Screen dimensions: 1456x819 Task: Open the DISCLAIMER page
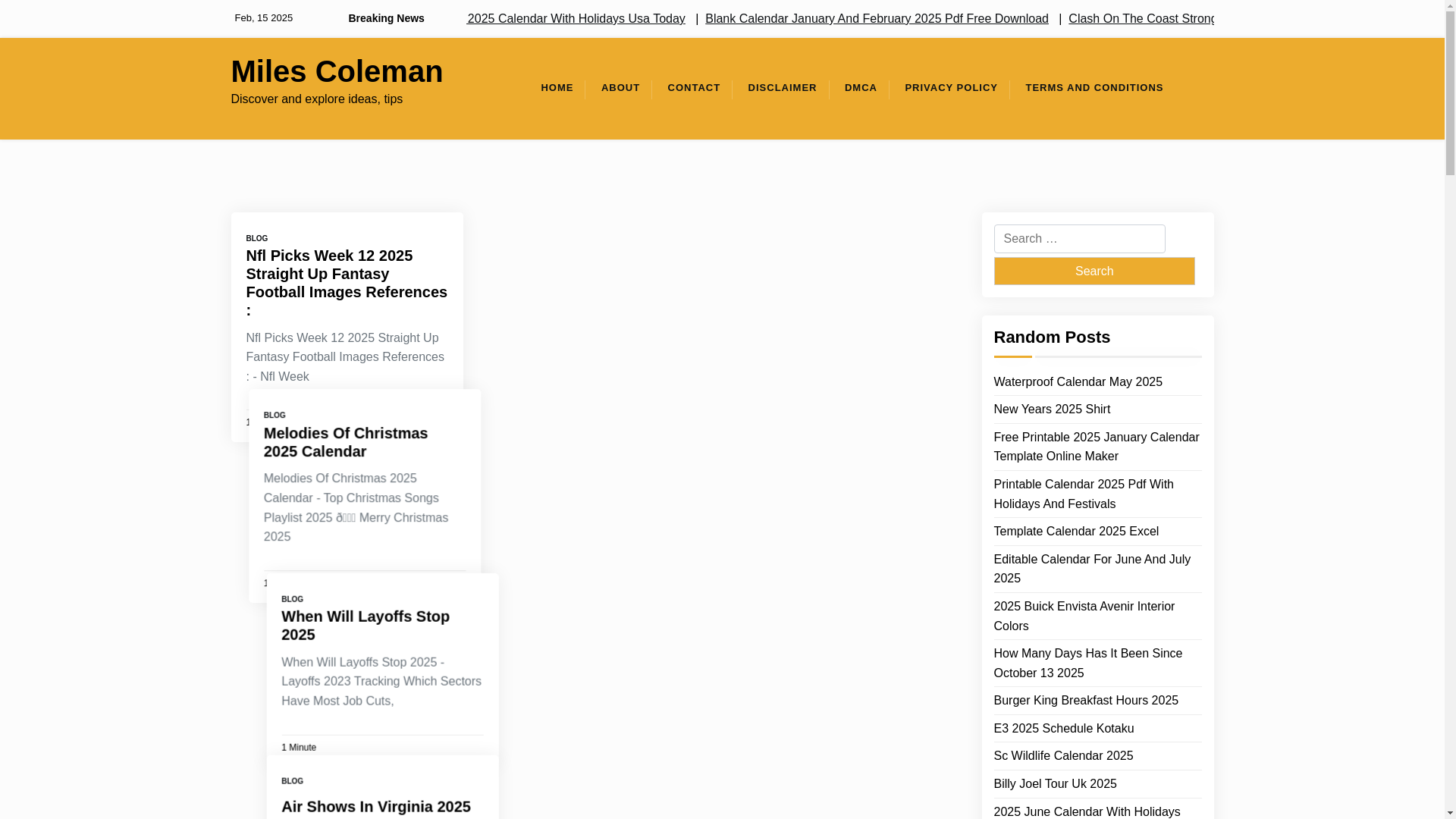point(782,88)
